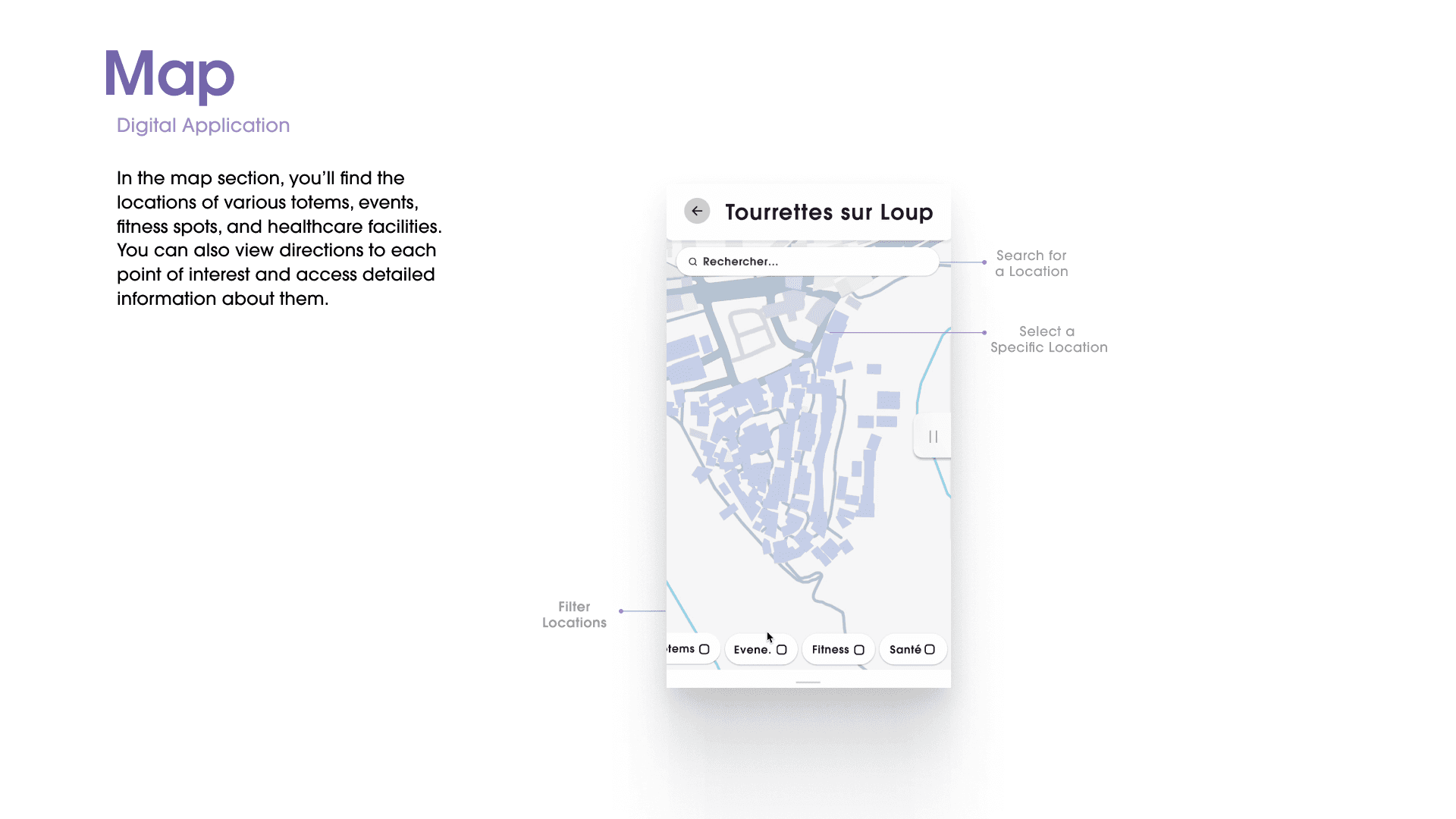The height and width of the screenshot is (819, 1456).
Task: Click the Tourrettes sur Loup title
Action: pos(829,212)
